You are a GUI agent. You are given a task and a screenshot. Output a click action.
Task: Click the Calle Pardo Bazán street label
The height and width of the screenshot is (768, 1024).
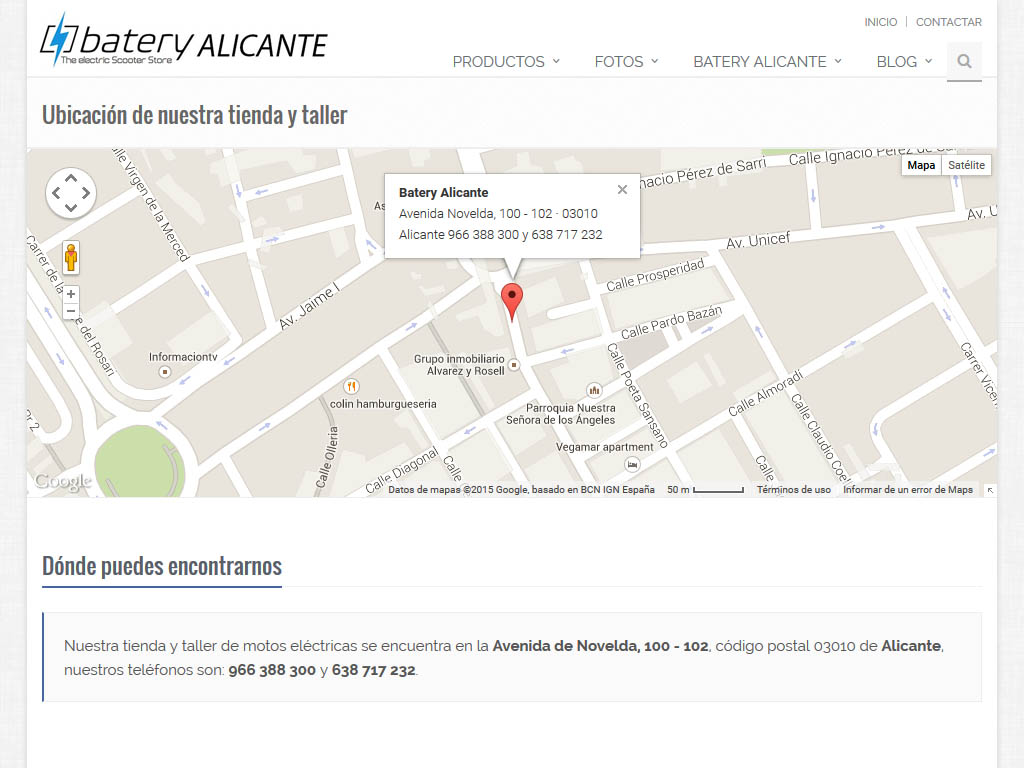[x=671, y=322]
